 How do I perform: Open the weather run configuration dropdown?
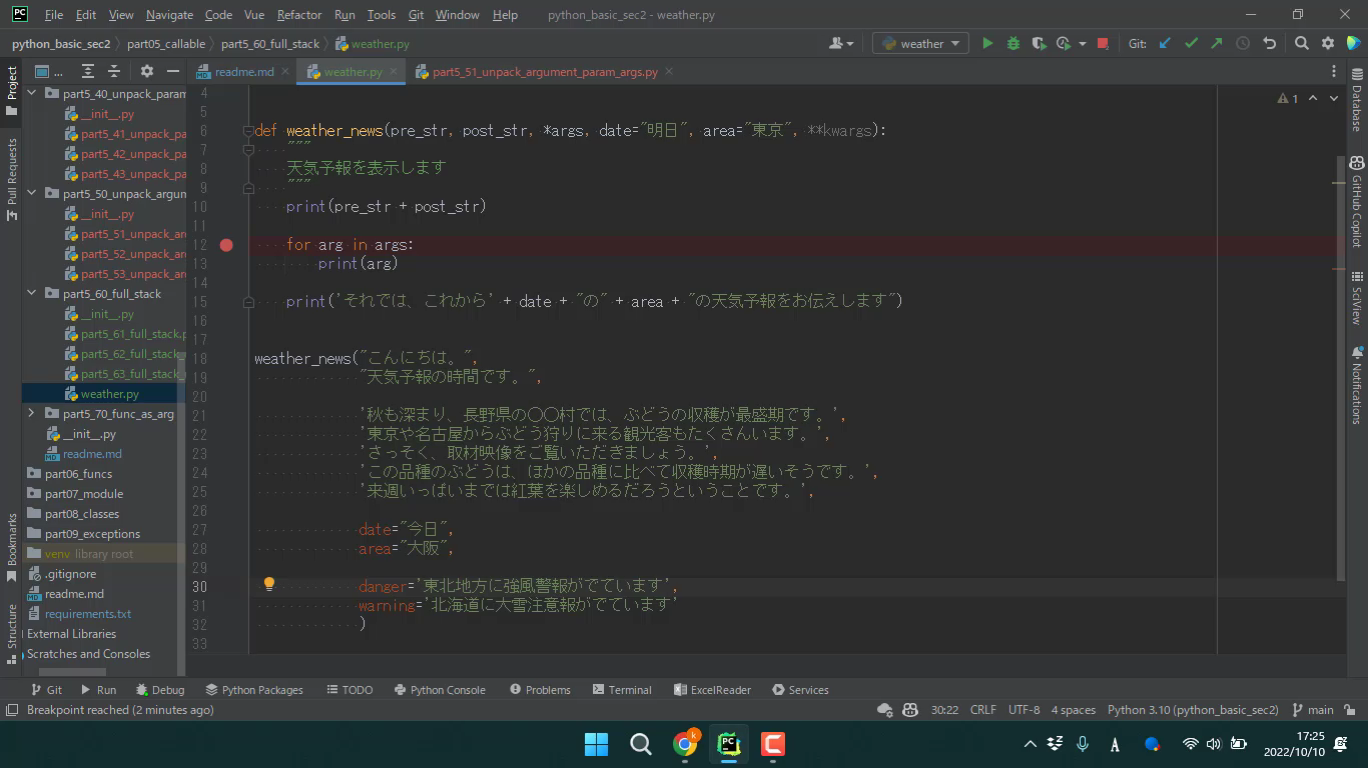click(920, 43)
